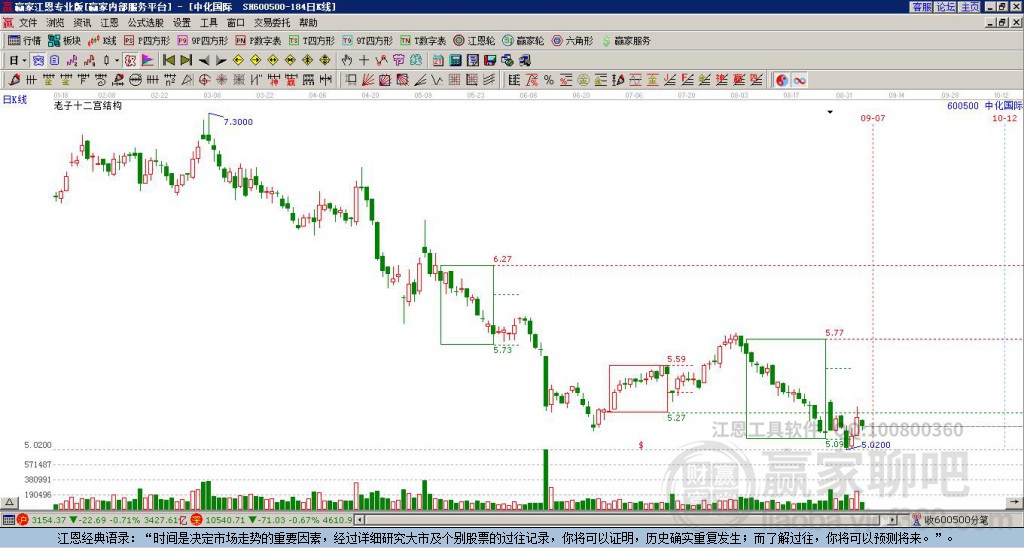The width and height of the screenshot is (1024, 548).
Task: Toggle the pink flag indicator icon
Action: point(148,60)
